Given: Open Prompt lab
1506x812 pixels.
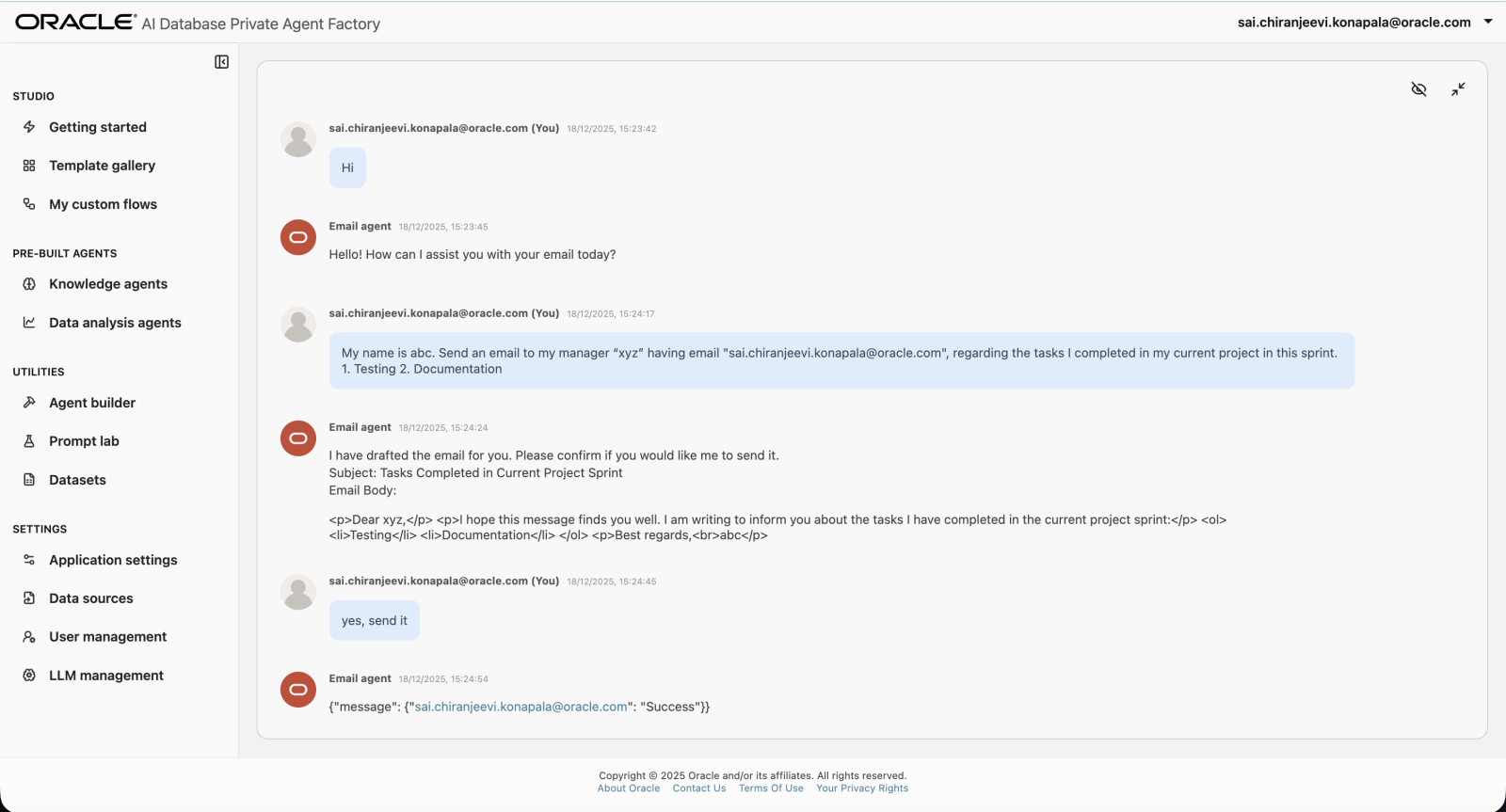Looking at the screenshot, I should [84, 441].
